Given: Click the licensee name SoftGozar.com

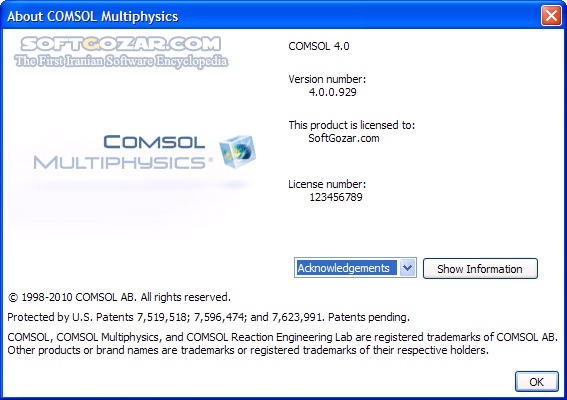Looking at the screenshot, I should [344, 138].
